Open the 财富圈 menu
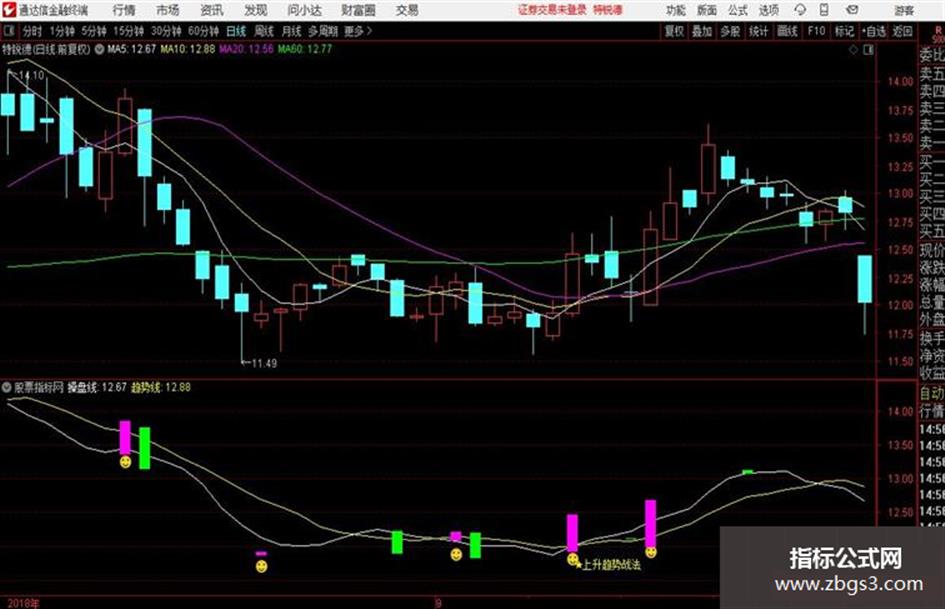Image resolution: width=945 pixels, height=609 pixels. click(x=358, y=10)
